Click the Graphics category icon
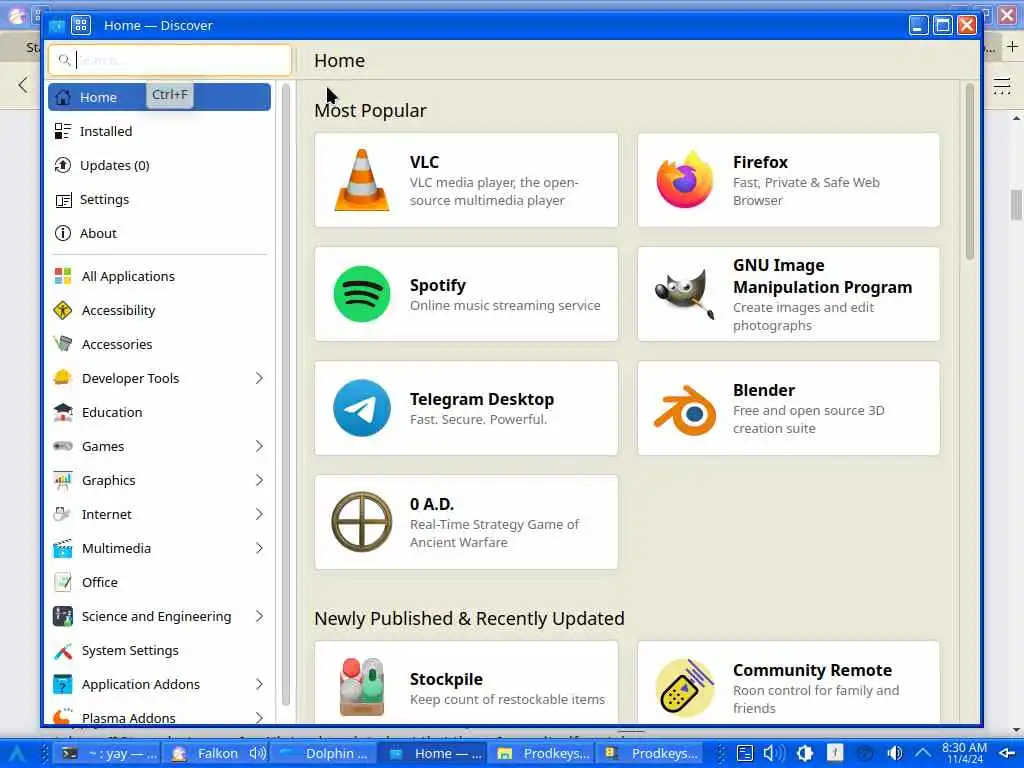The image size is (1024, 768). 63,480
